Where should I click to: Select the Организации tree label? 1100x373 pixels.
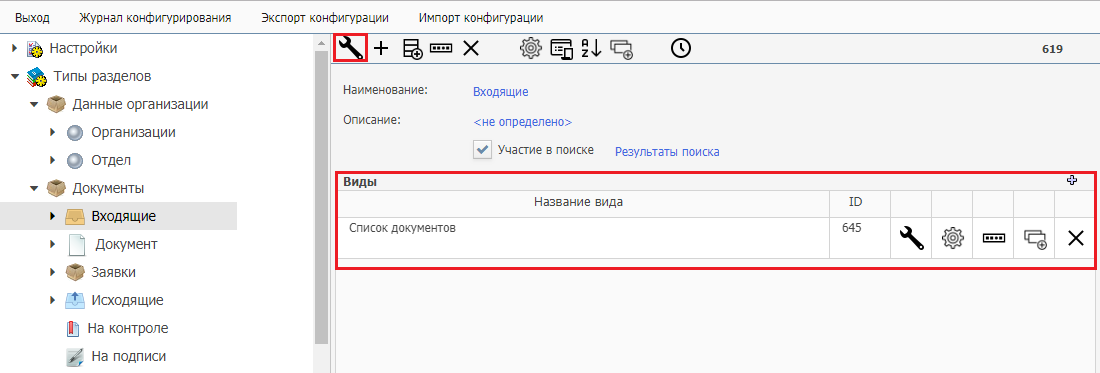(x=133, y=133)
